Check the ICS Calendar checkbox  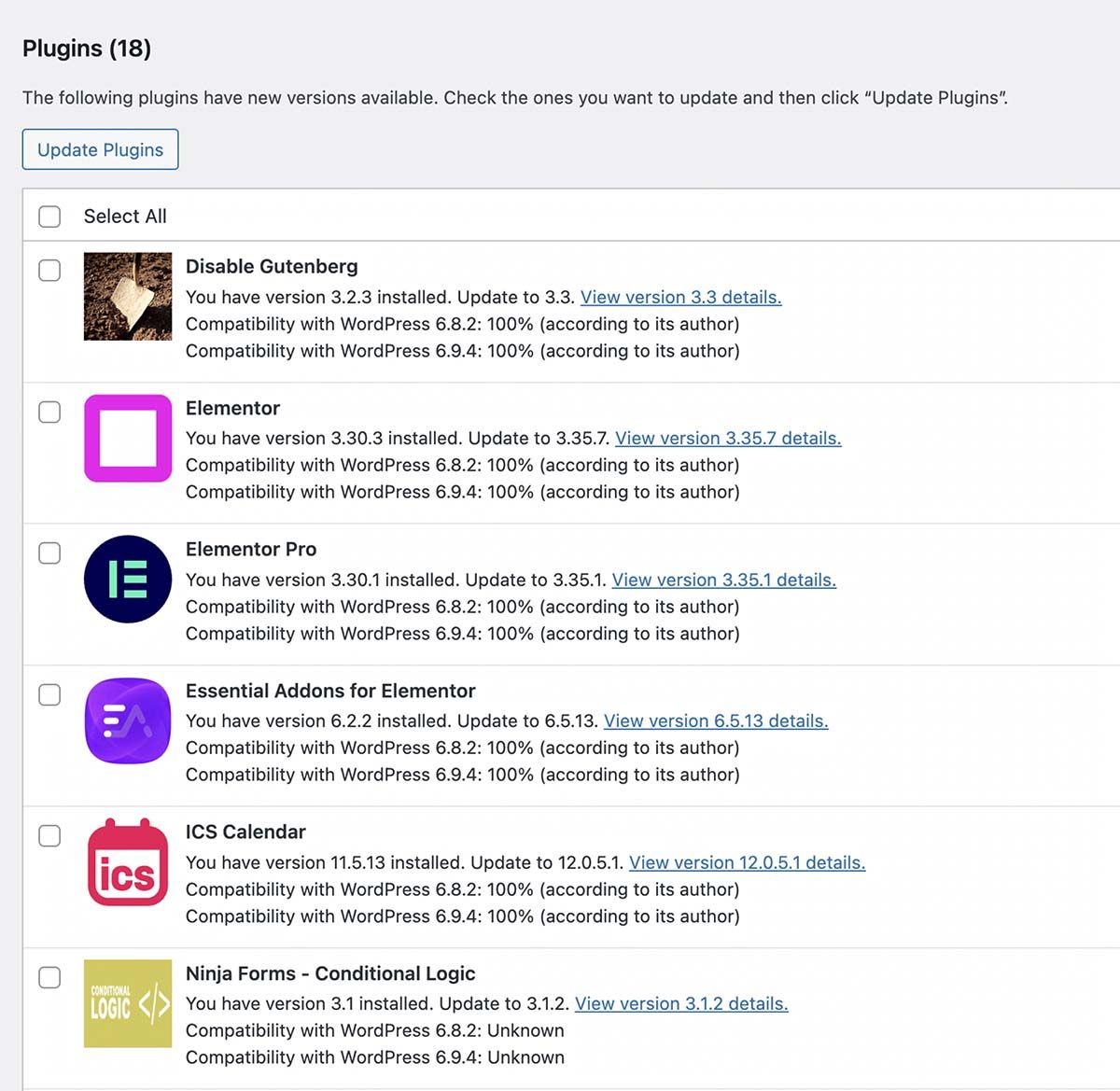[x=49, y=836]
